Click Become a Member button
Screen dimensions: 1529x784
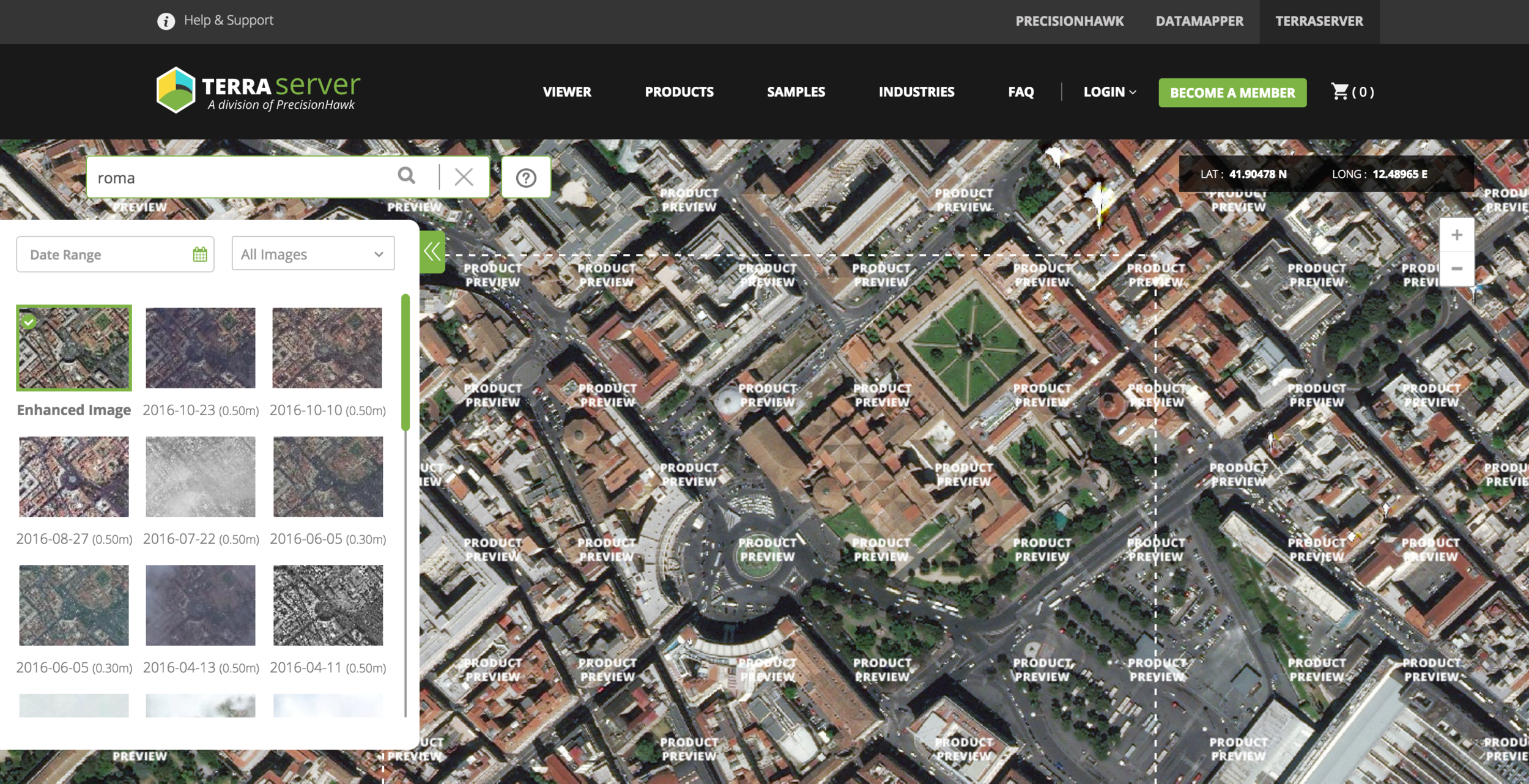point(1232,93)
